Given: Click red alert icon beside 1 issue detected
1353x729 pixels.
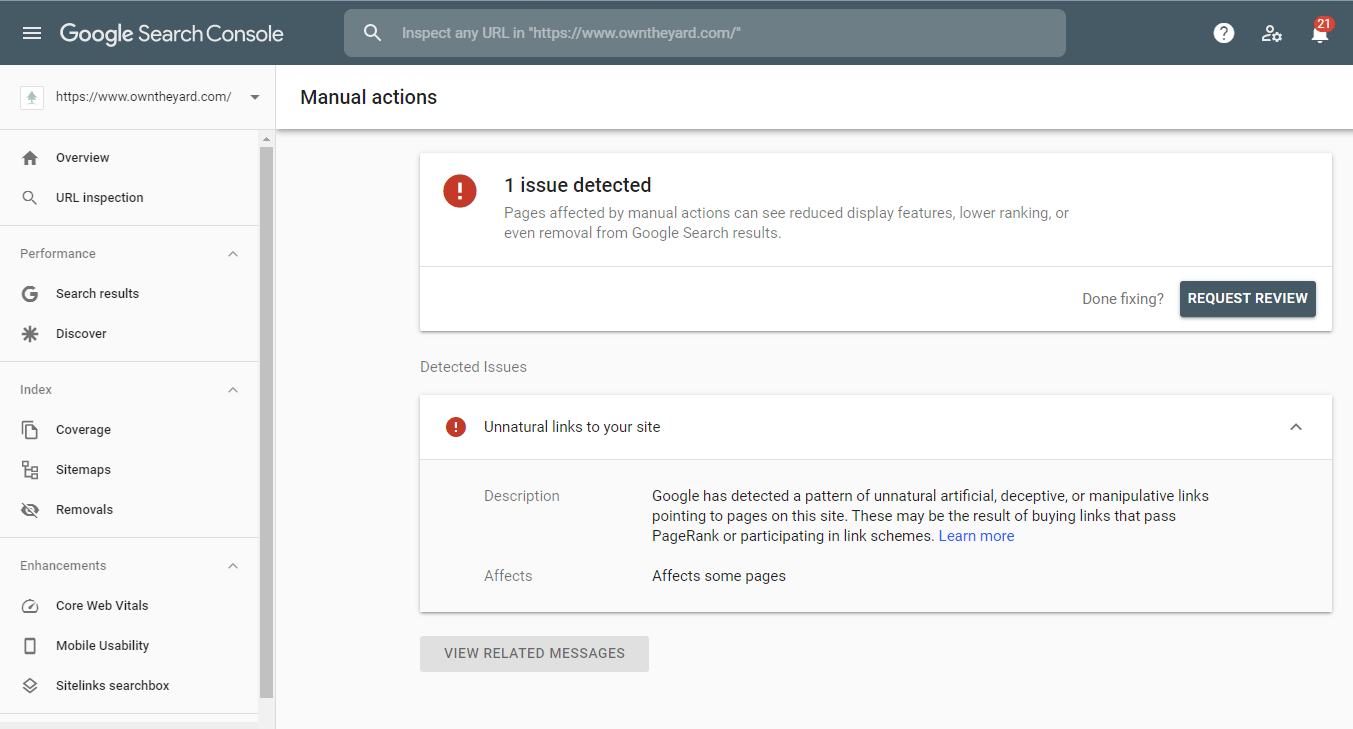Looking at the screenshot, I should 460,190.
